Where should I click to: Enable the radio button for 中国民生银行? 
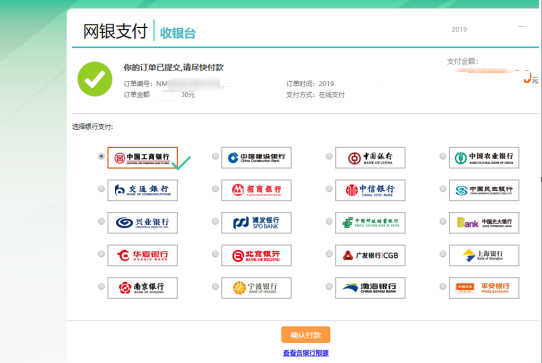[443, 189]
